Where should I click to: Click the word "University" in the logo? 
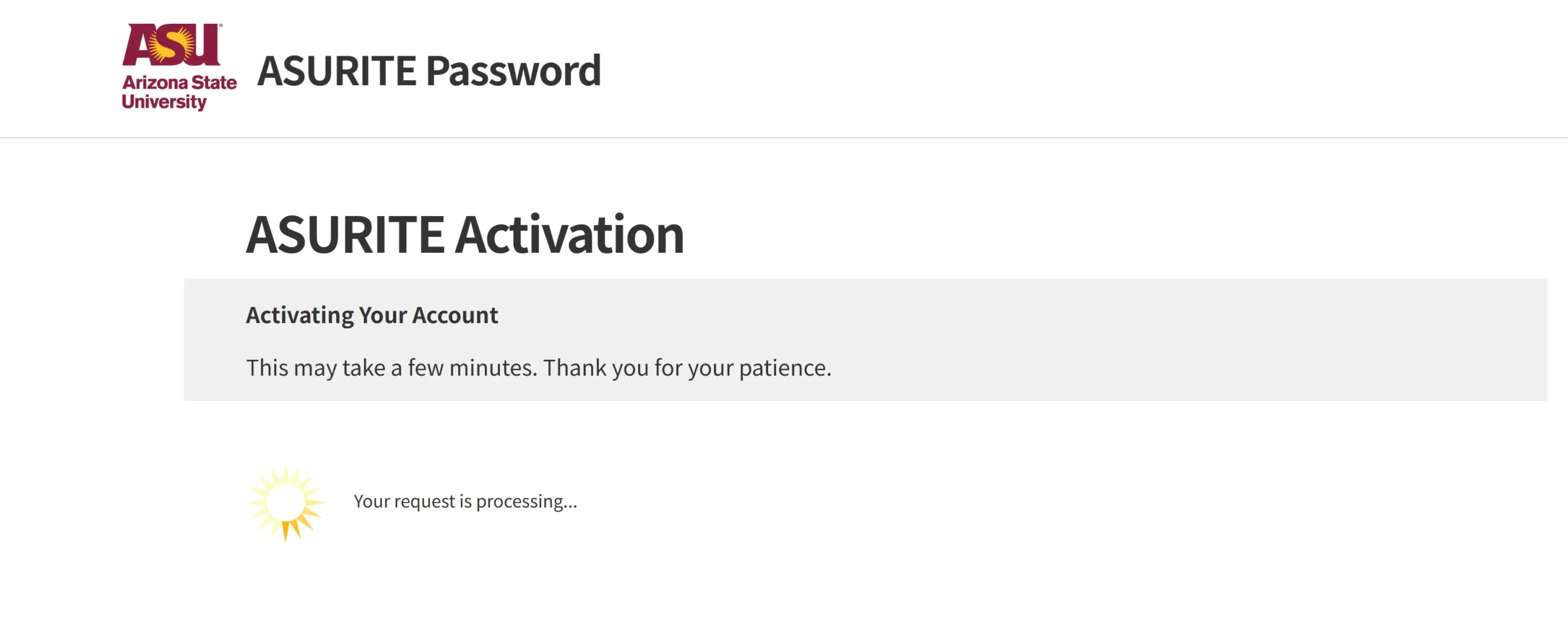[164, 102]
